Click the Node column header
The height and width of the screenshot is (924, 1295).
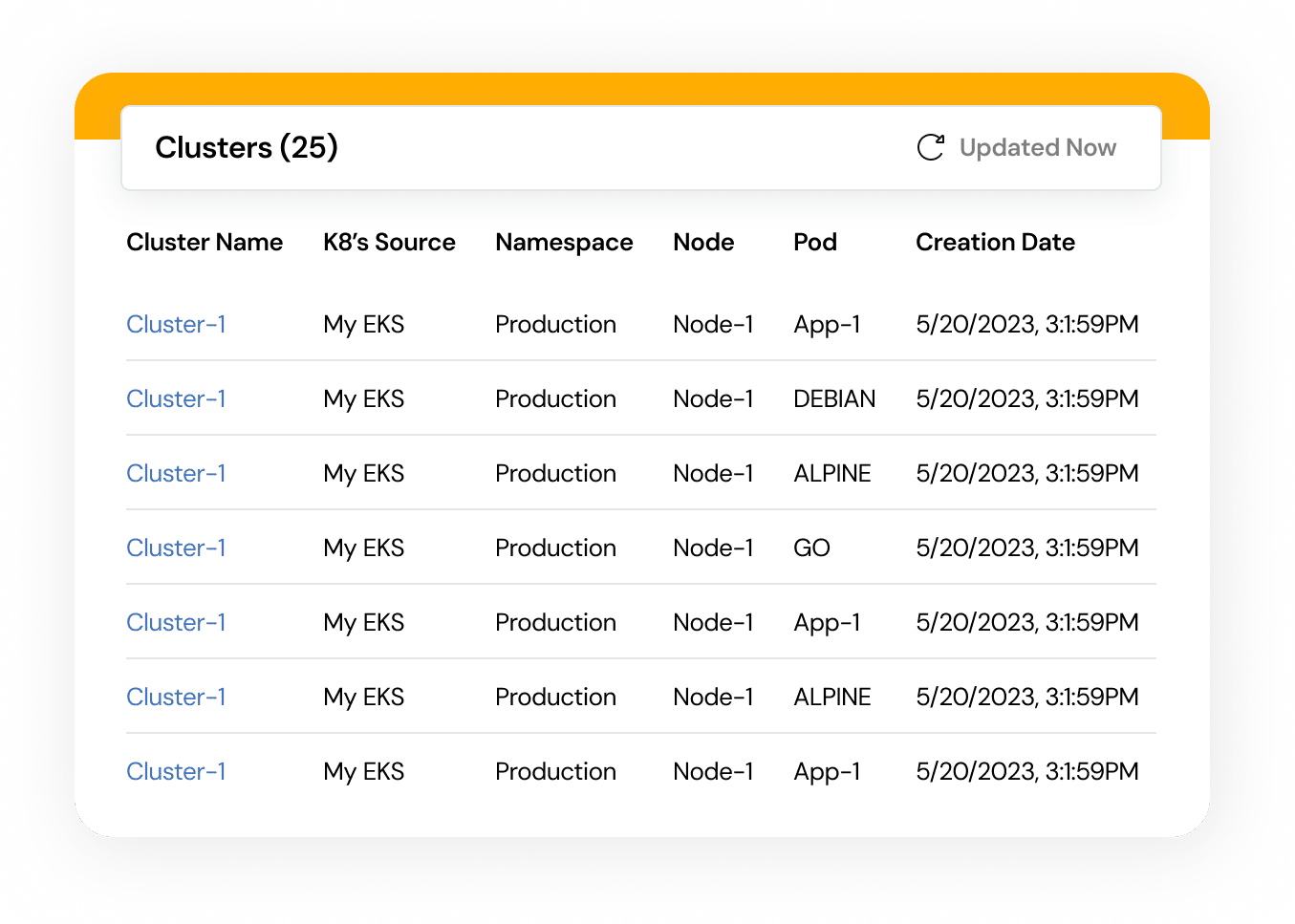click(x=703, y=243)
